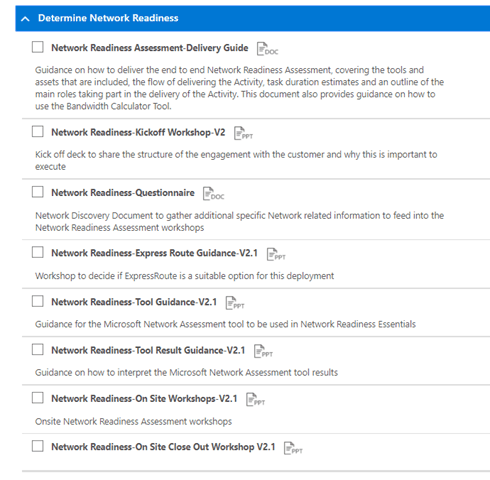The image size is (490, 480).
Task: Click the Determine Network Readiness header title
Action: 108,18
